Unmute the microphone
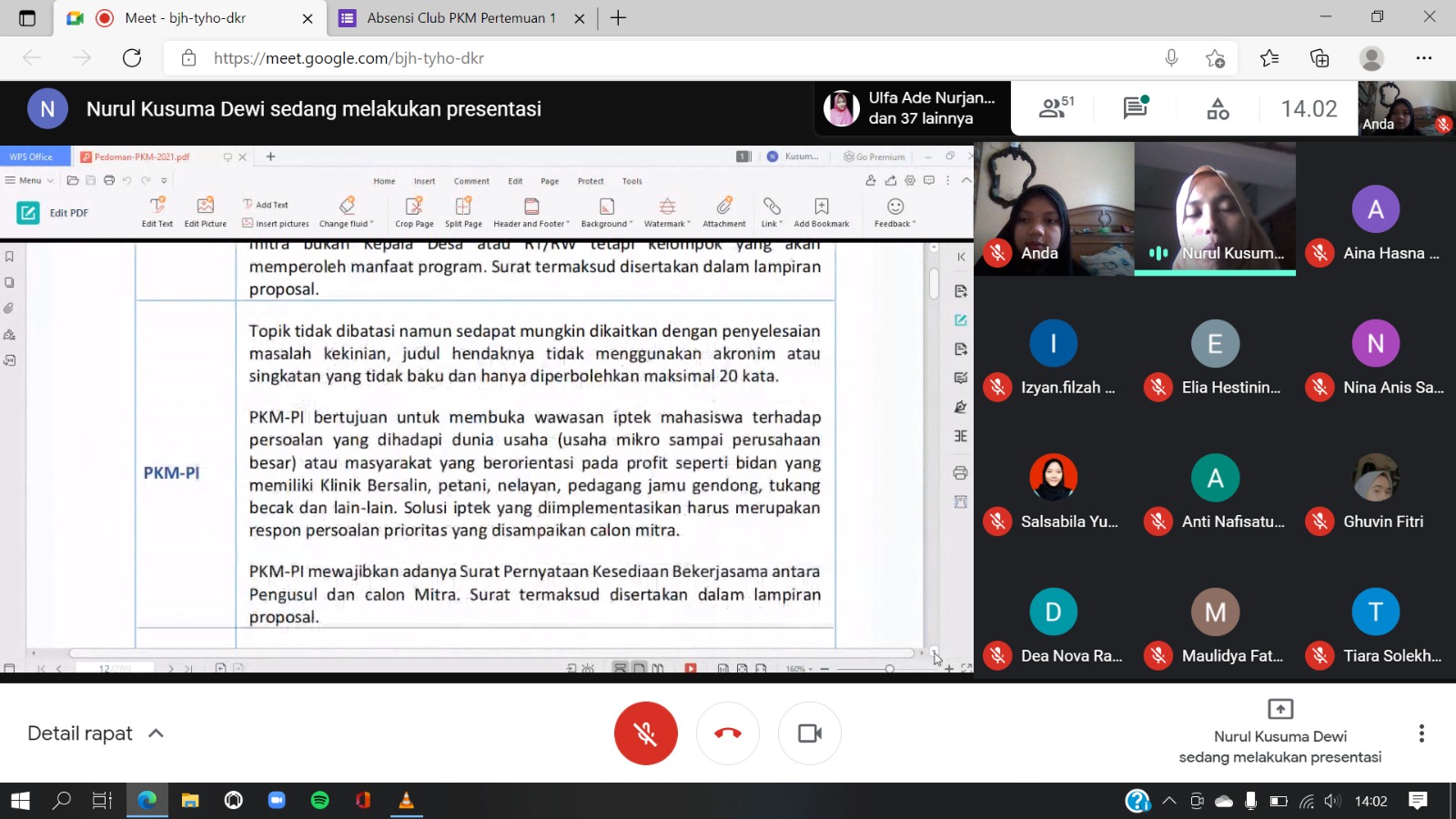The image size is (1456, 819). 645,733
